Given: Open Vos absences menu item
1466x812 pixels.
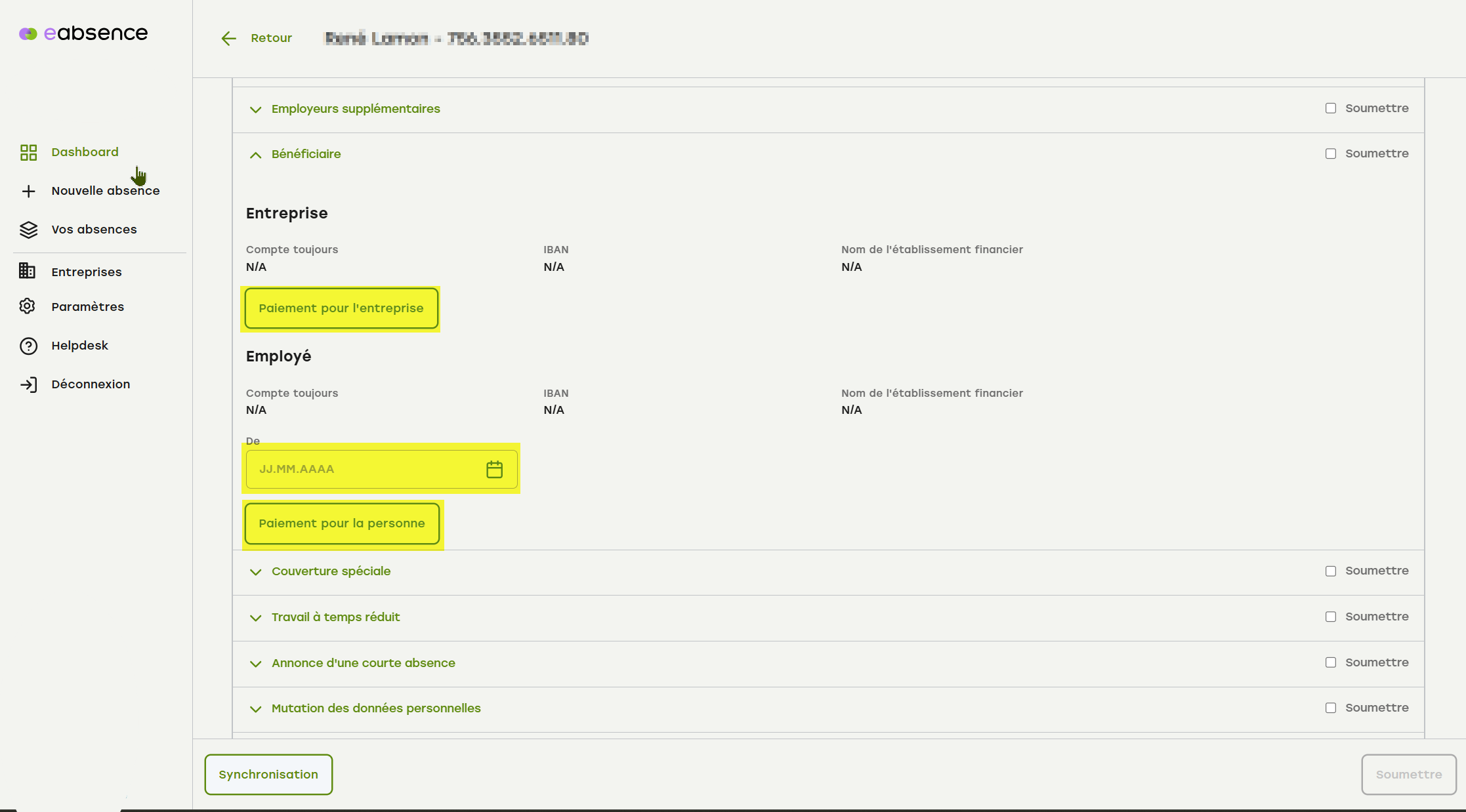Looking at the screenshot, I should (94, 230).
